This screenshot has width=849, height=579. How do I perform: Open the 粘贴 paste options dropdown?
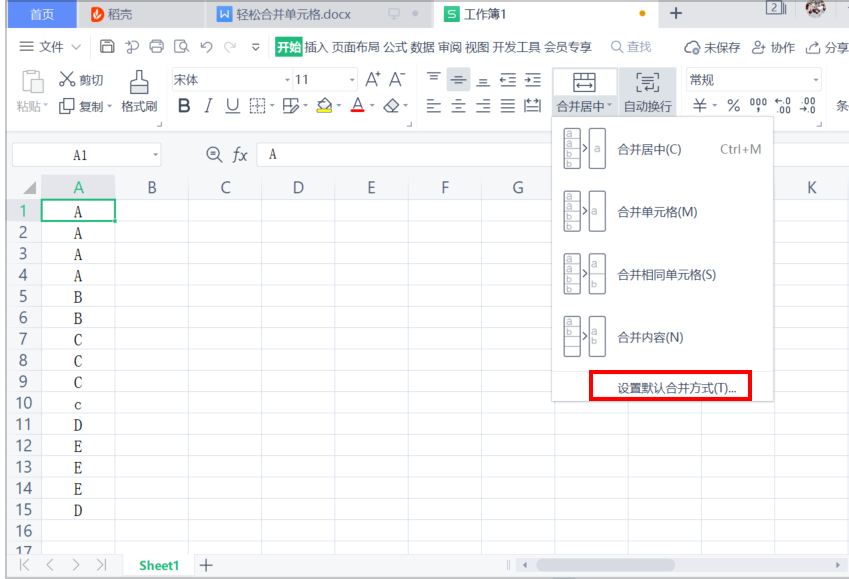[x=46, y=106]
